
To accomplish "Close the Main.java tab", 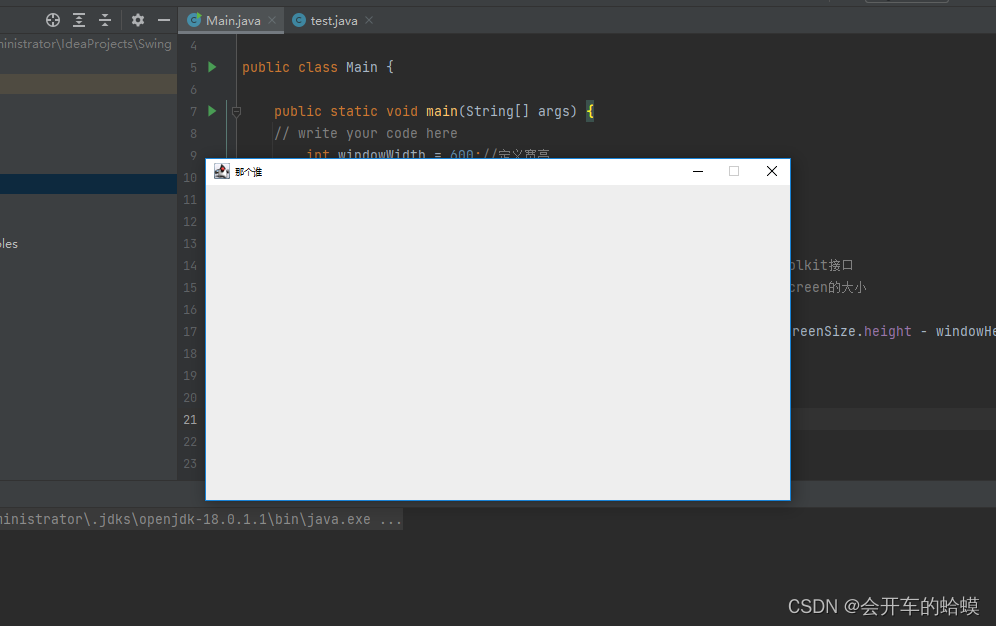I will 272,20.
